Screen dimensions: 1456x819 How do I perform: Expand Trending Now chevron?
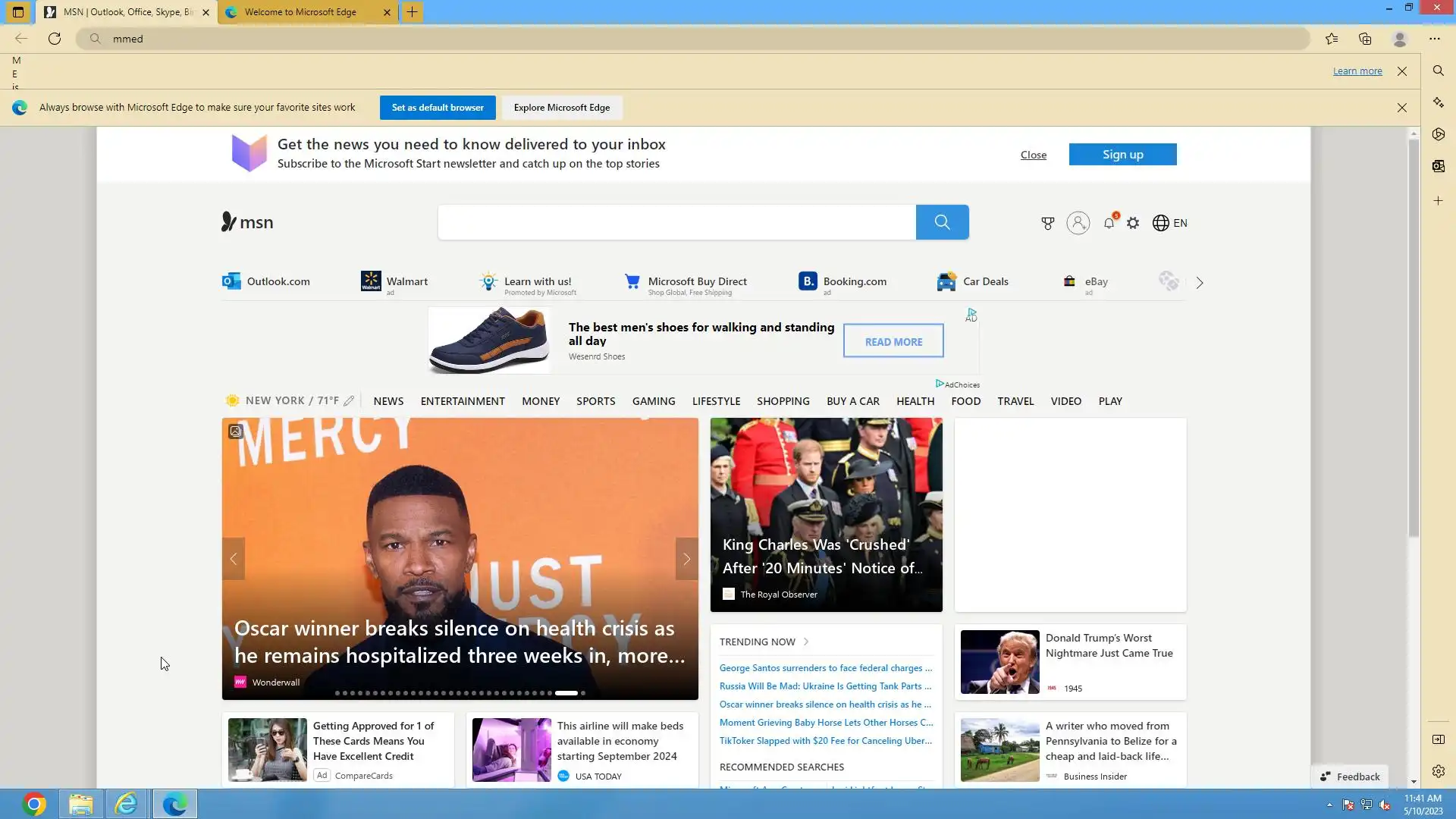[x=806, y=642]
